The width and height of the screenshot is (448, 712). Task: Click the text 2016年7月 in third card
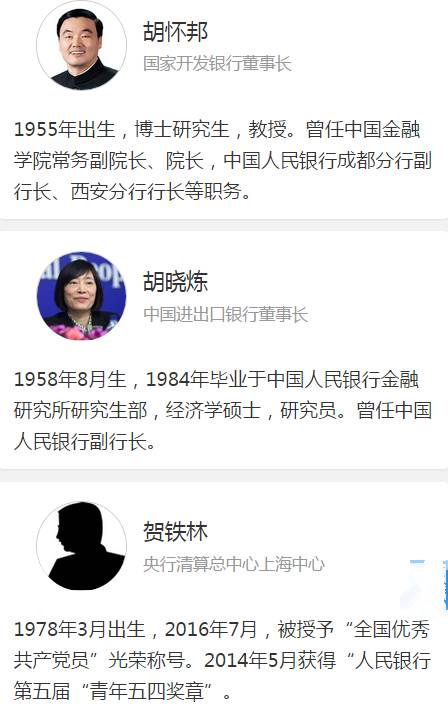211,629
